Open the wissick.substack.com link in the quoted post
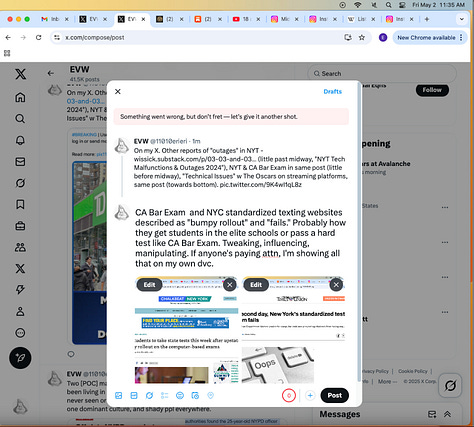 (x=195, y=159)
